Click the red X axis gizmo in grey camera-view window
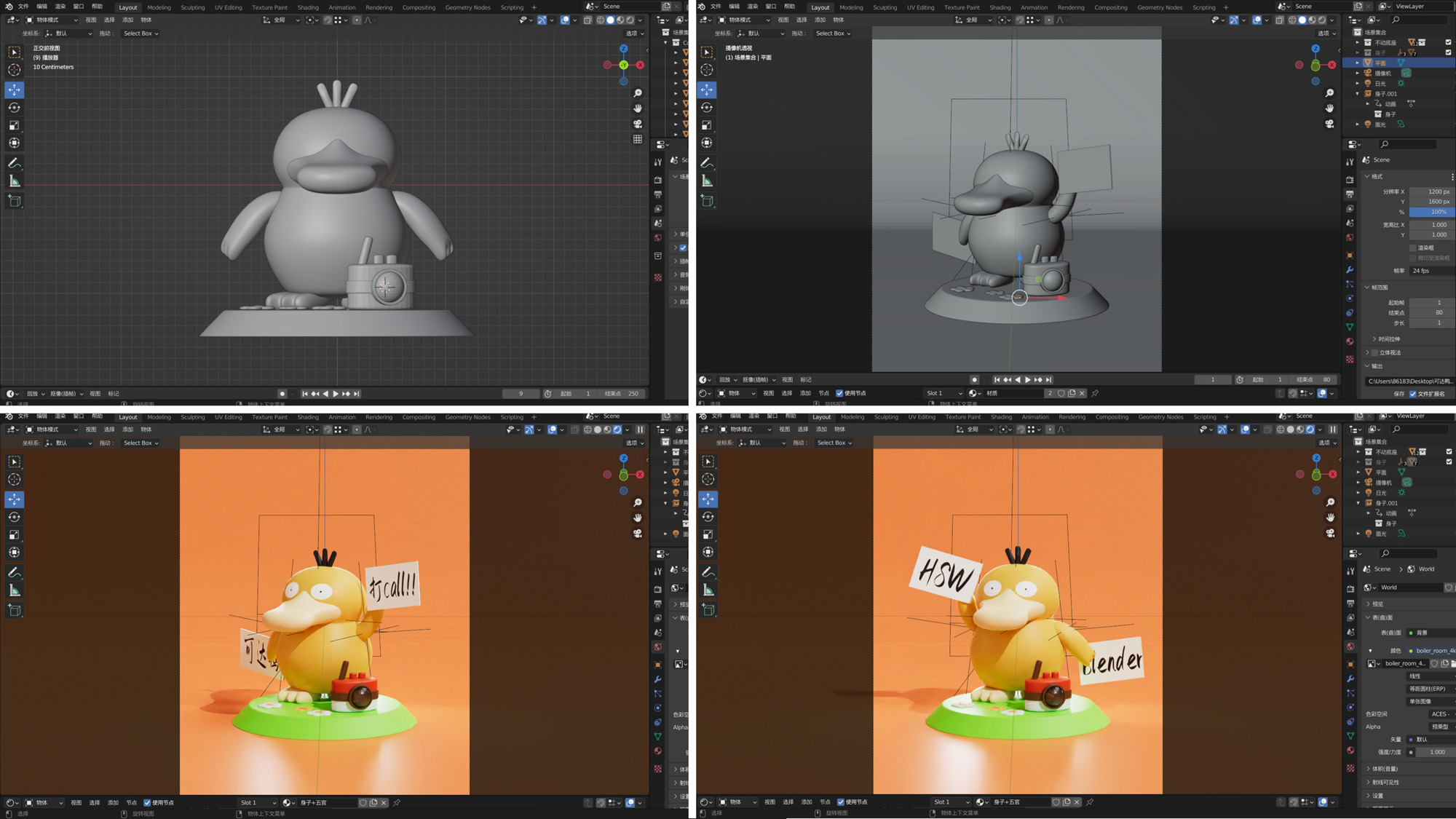The image size is (1456, 819). pyautogui.click(x=1332, y=65)
